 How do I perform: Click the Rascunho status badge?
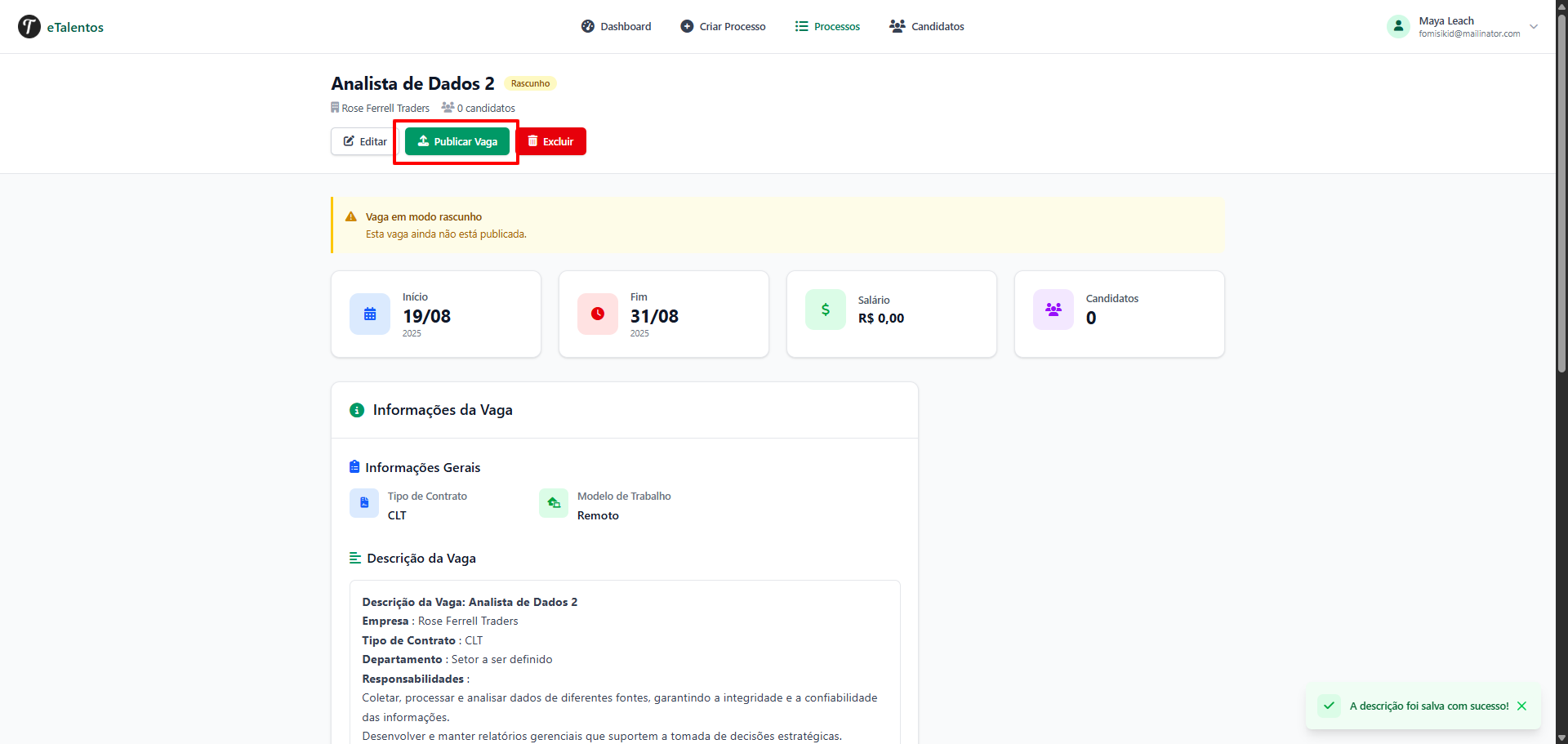click(530, 83)
